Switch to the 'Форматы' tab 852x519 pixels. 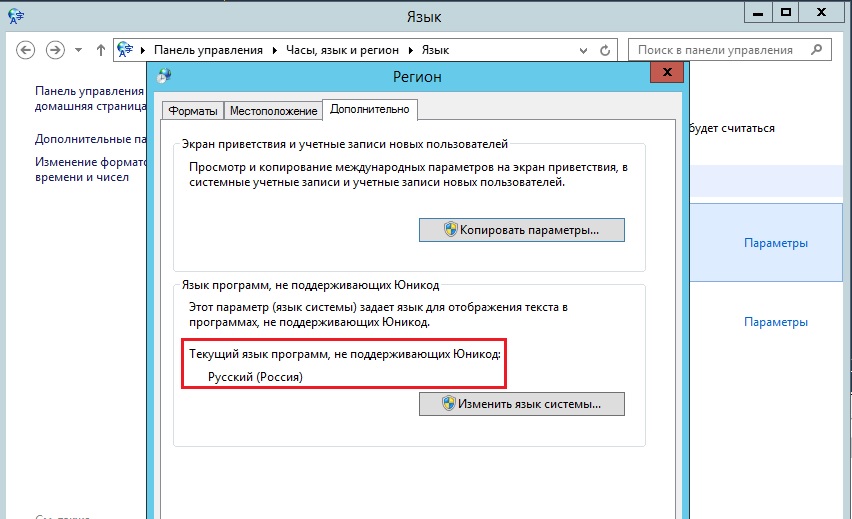pyautogui.click(x=192, y=111)
